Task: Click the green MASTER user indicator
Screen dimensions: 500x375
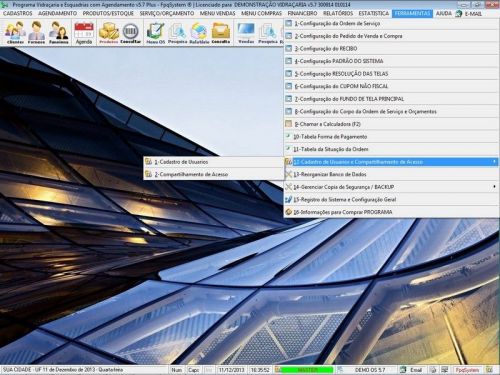Action: (307, 370)
